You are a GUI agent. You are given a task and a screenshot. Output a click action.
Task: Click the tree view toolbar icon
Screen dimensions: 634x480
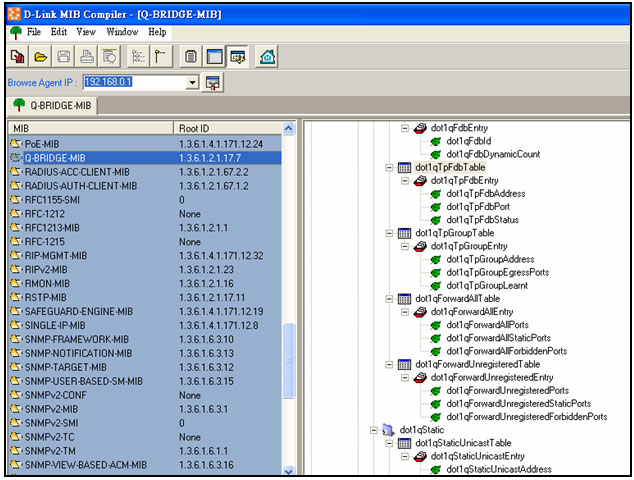[137, 57]
